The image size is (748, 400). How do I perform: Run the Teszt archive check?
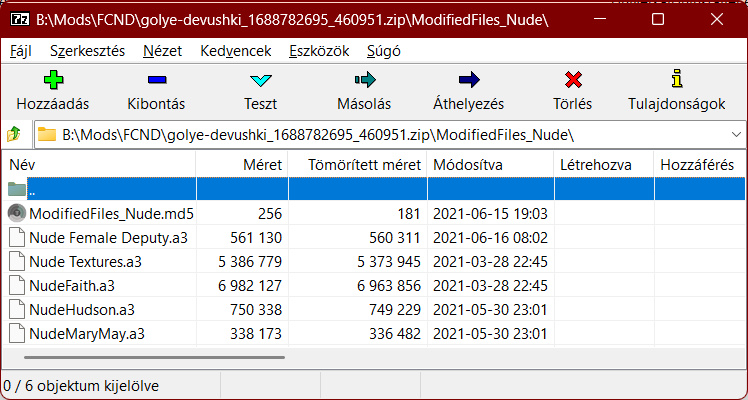click(x=260, y=80)
